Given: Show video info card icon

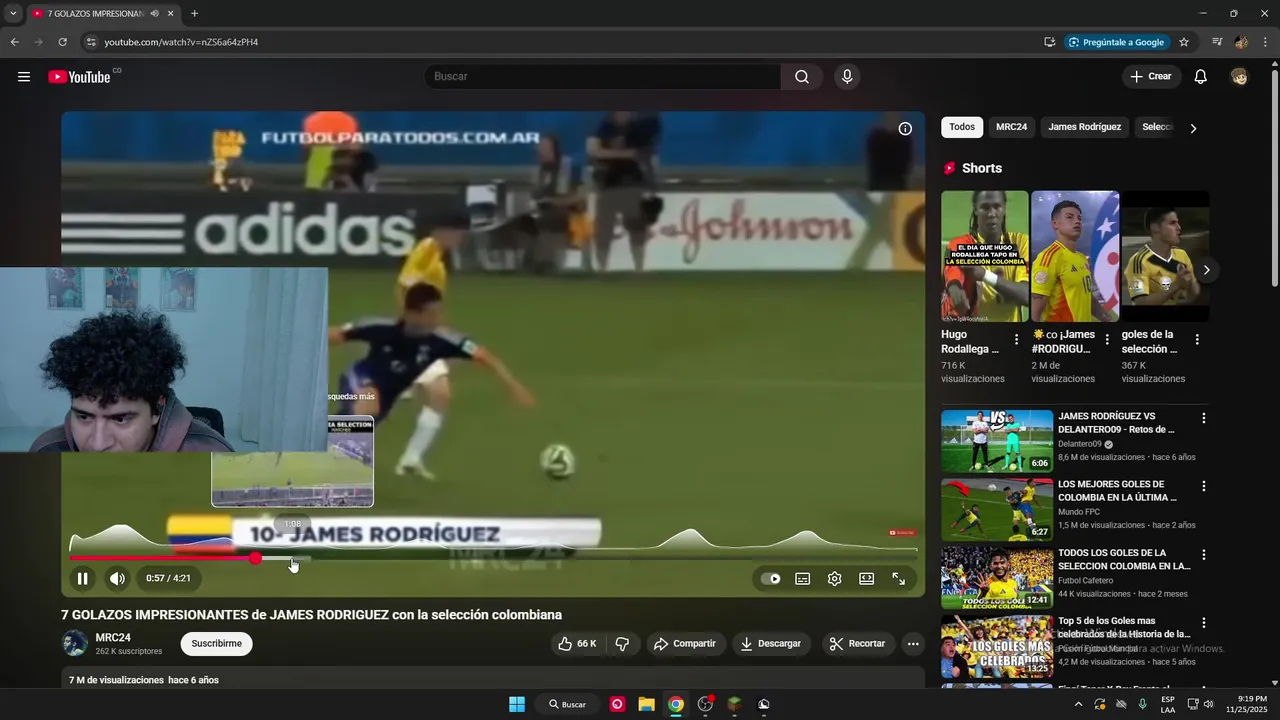Looking at the screenshot, I should [x=905, y=129].
